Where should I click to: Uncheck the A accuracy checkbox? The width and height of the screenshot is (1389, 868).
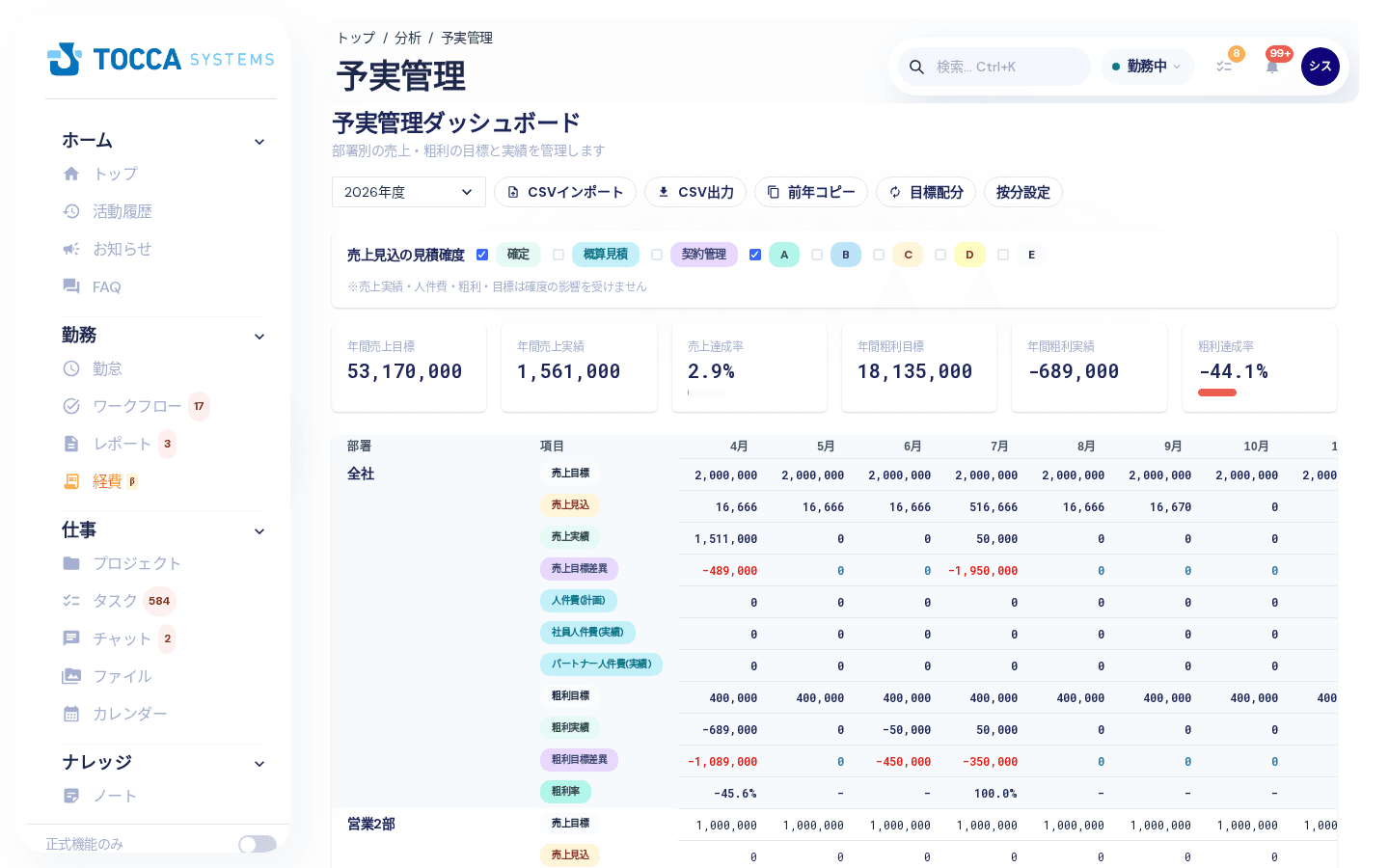(755, 255)
